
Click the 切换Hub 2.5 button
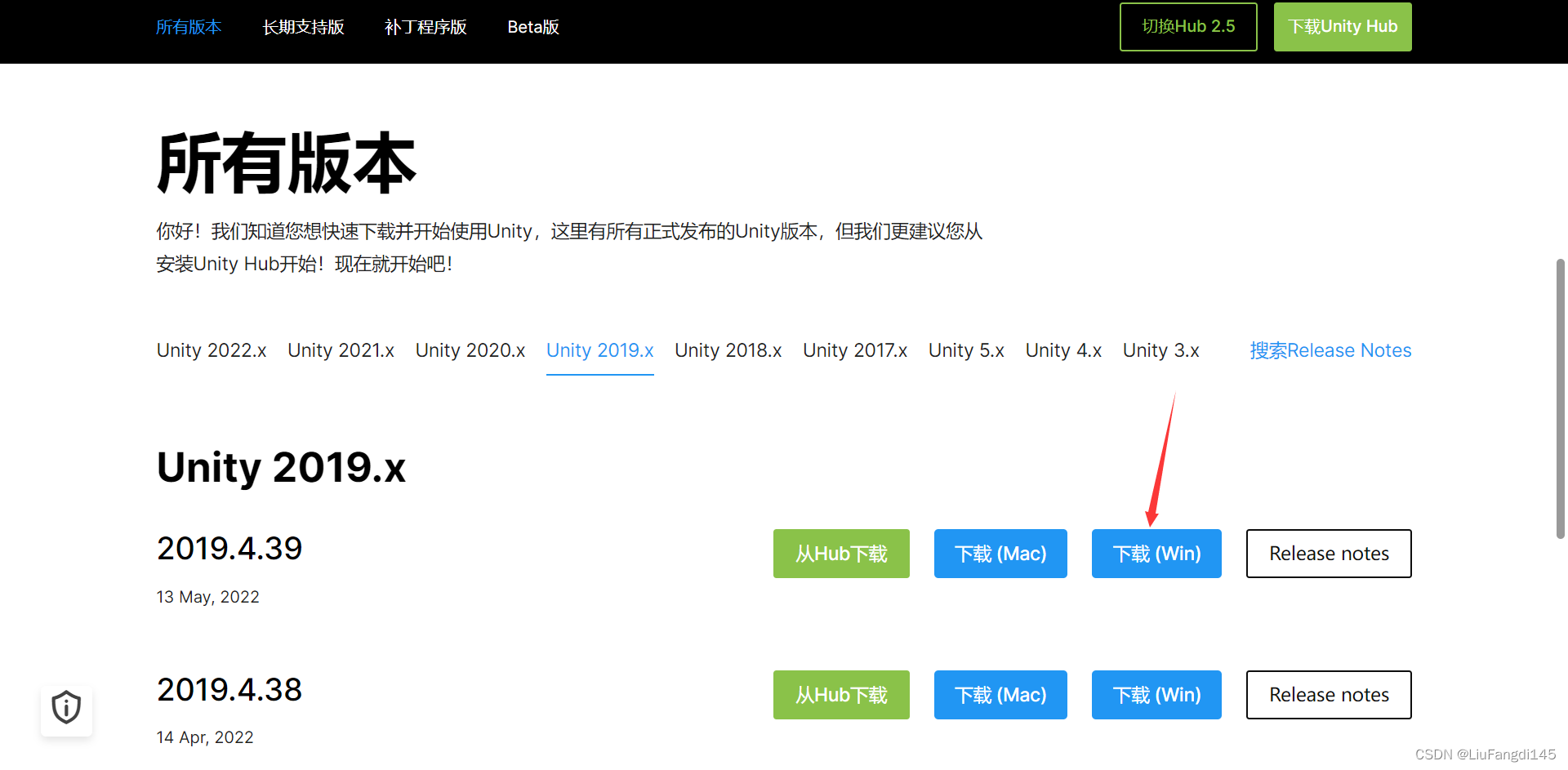click(x=1188, y=27)
